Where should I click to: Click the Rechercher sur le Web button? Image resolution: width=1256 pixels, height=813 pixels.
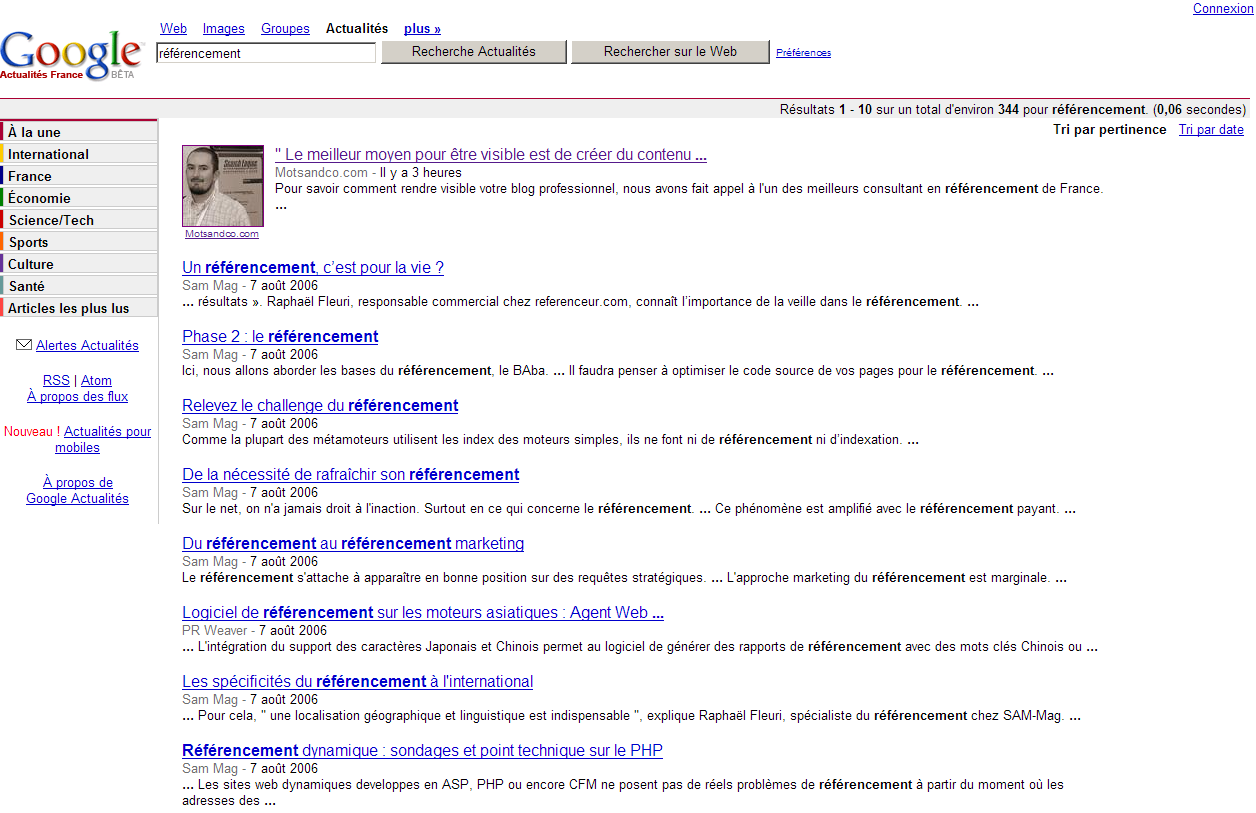[x=670, y=52]
